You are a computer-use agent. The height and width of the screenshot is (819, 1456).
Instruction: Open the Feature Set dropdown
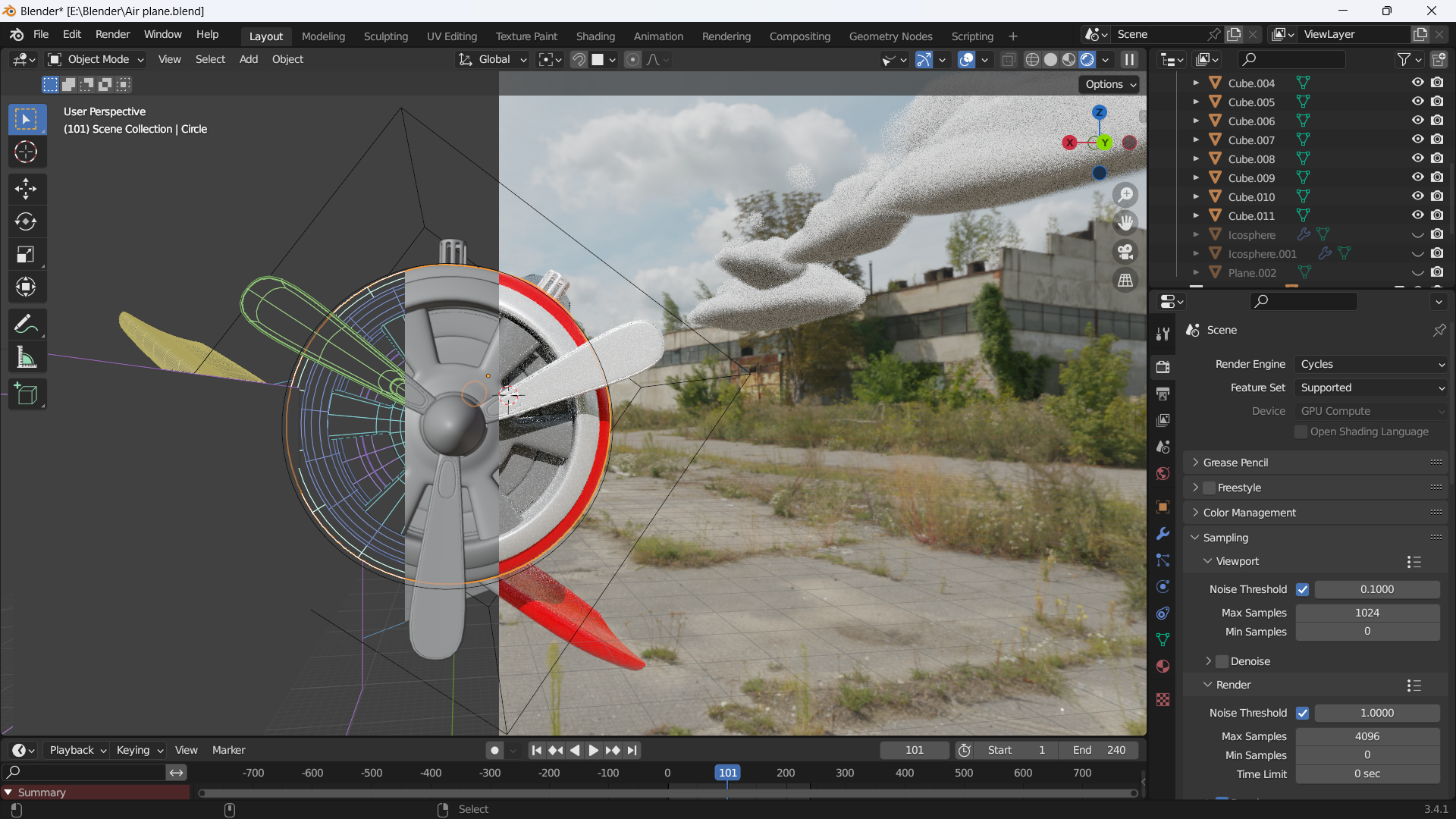[x=1371, y=388]
